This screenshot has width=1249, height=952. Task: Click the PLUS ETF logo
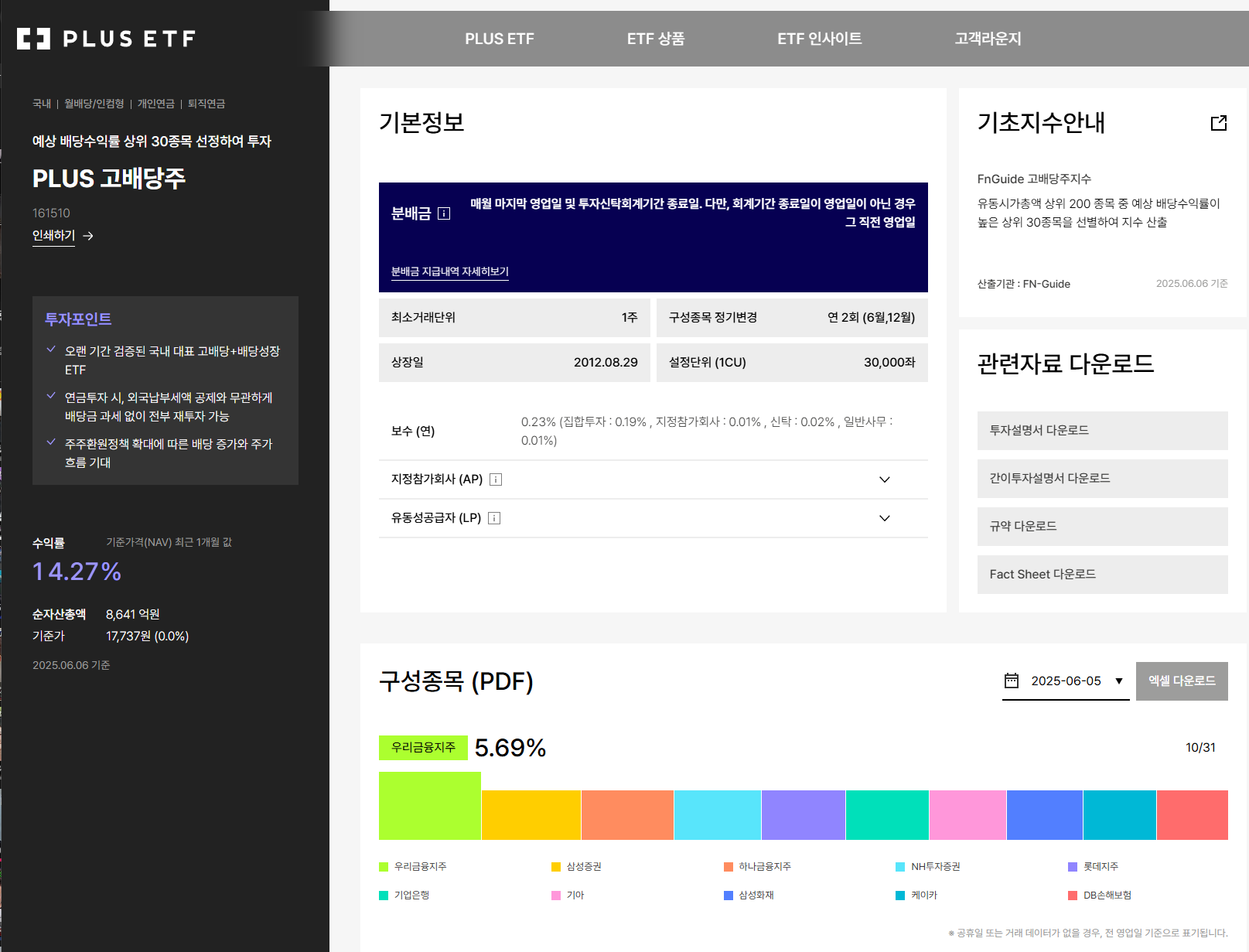(106, 39)
